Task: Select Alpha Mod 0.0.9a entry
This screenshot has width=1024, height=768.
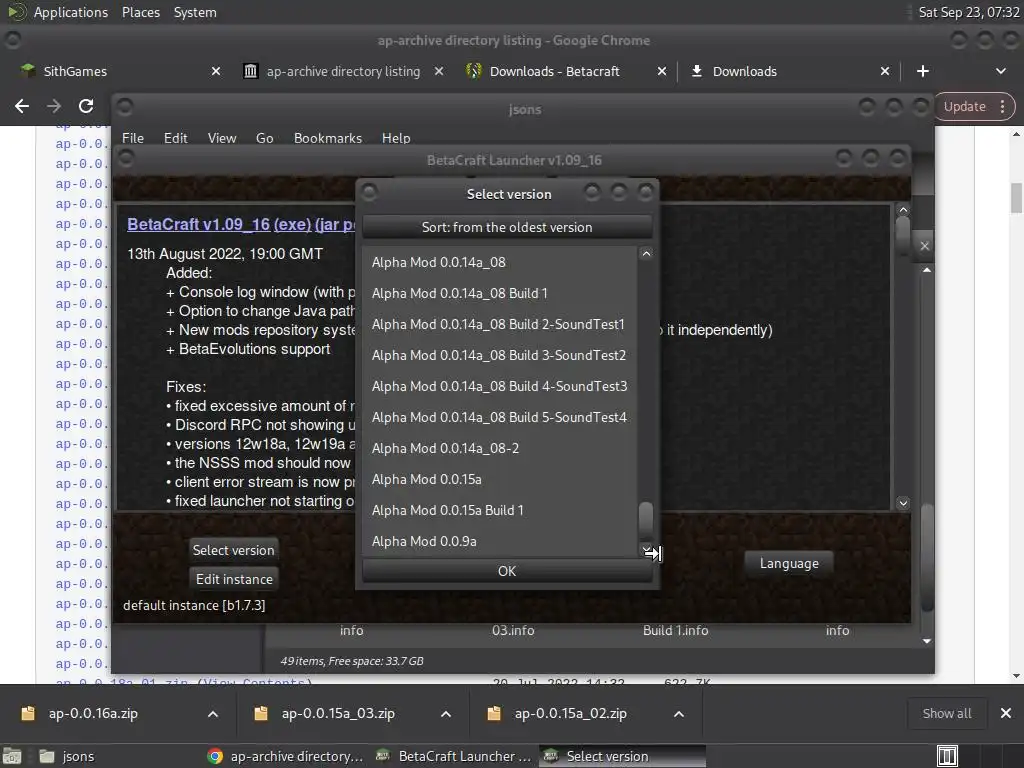Action: tap(500, 541)
